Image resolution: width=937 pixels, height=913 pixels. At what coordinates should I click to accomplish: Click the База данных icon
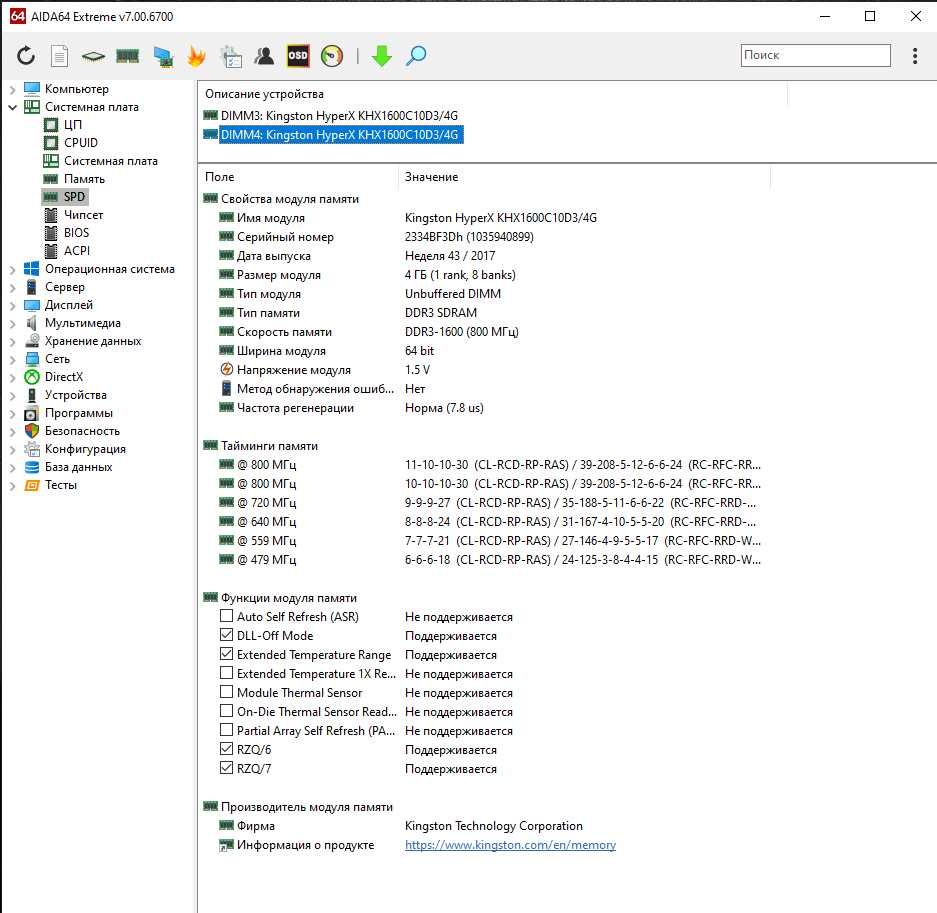coord(32,467)
